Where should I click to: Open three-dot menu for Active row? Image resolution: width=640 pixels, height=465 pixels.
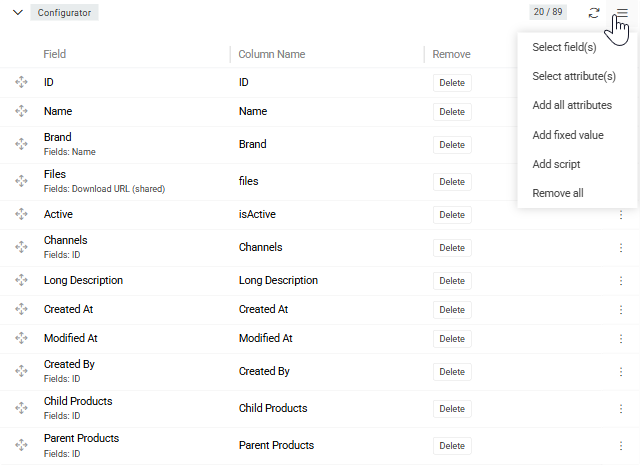point(620,215)
